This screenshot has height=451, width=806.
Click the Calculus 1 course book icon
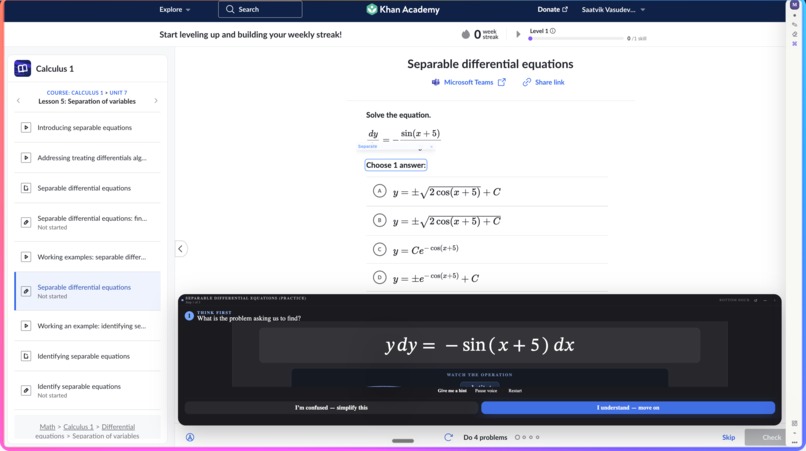[23, 68]
